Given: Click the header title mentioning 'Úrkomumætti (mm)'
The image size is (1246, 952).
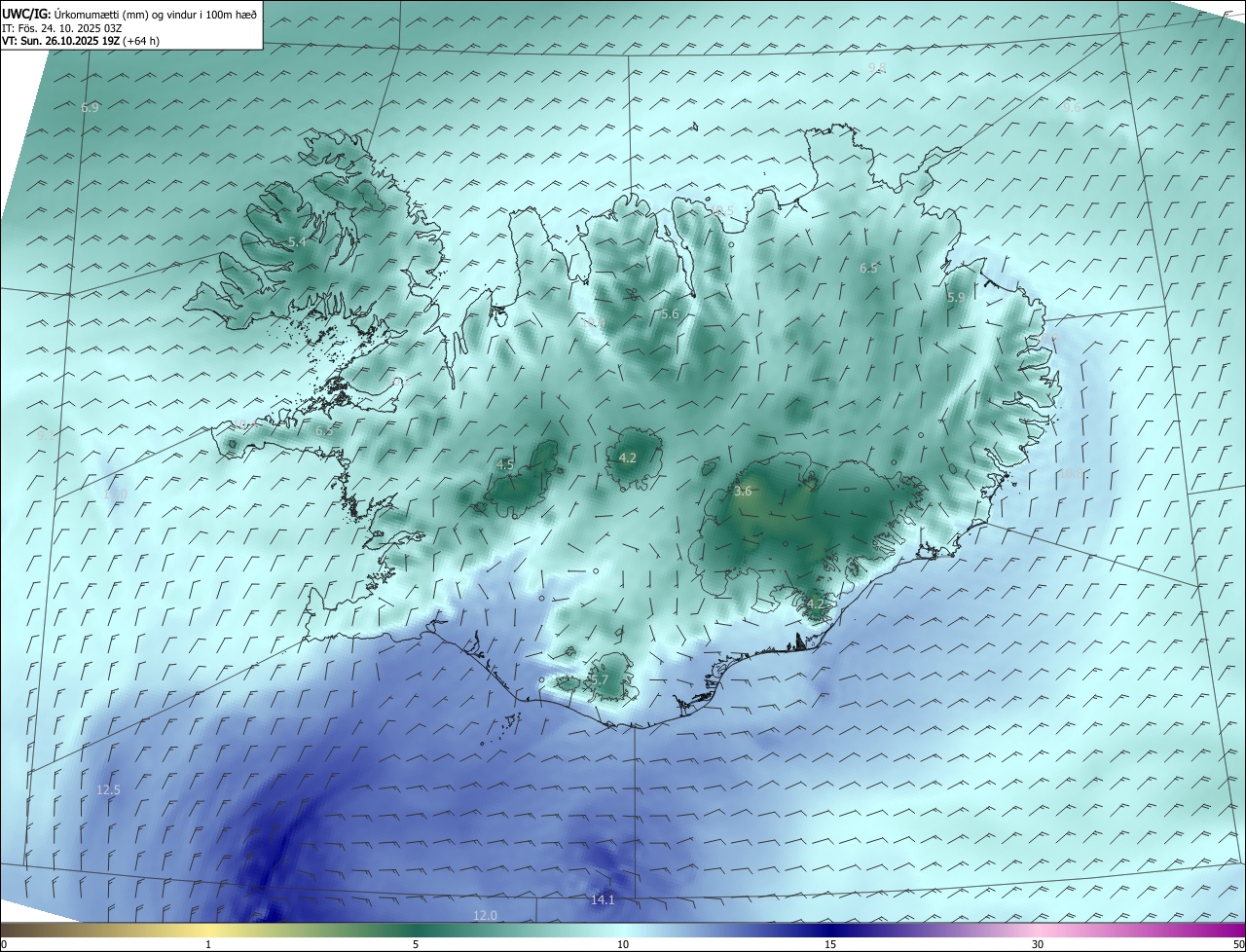Looking at the screenshot, I should coord(129,15).
